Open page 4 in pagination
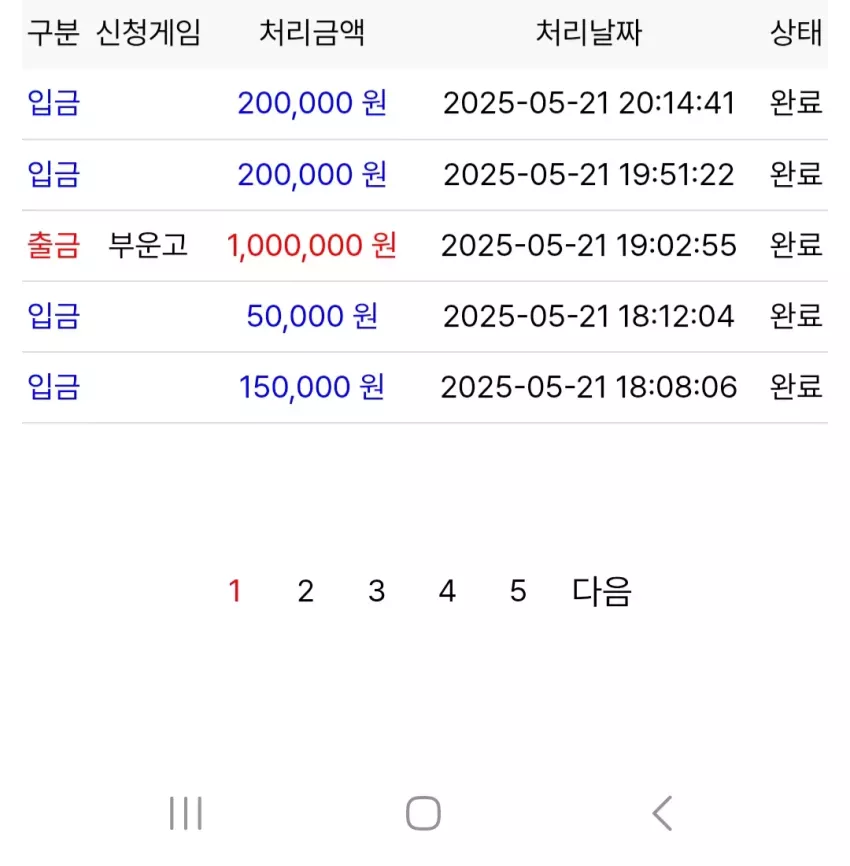This screenshot has width=850, height=866. [447, 591]
